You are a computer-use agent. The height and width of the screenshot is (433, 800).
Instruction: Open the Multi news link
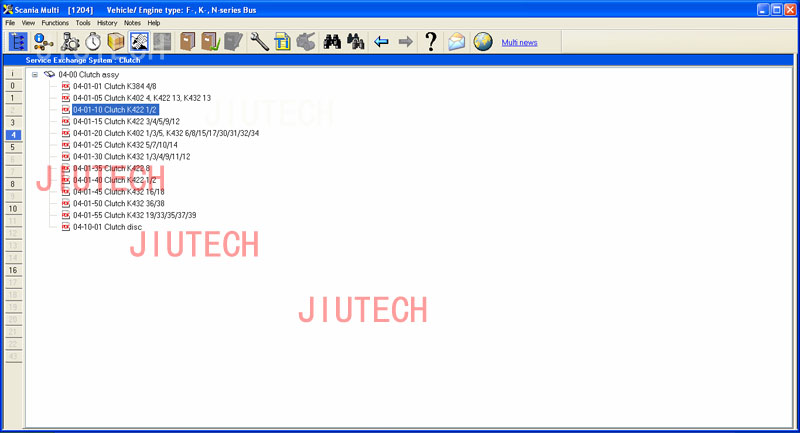pos(519,43)
